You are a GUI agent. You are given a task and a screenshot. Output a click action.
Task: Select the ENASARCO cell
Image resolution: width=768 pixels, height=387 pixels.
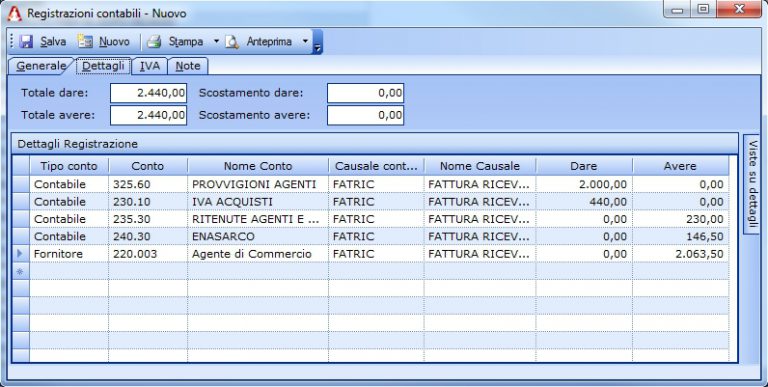258,237
